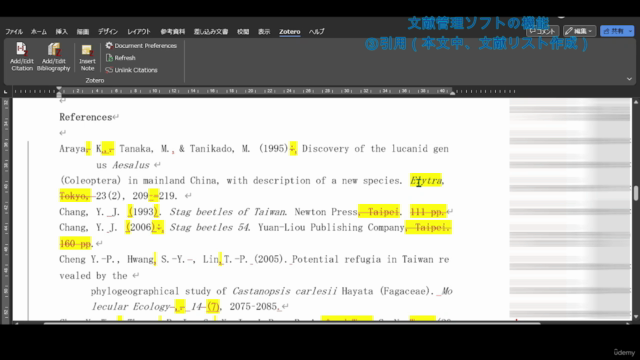Open the 編集 mode dropdown
Image resolution: width=640 pixels, height=360 pixels.
[x=579, y=31]
